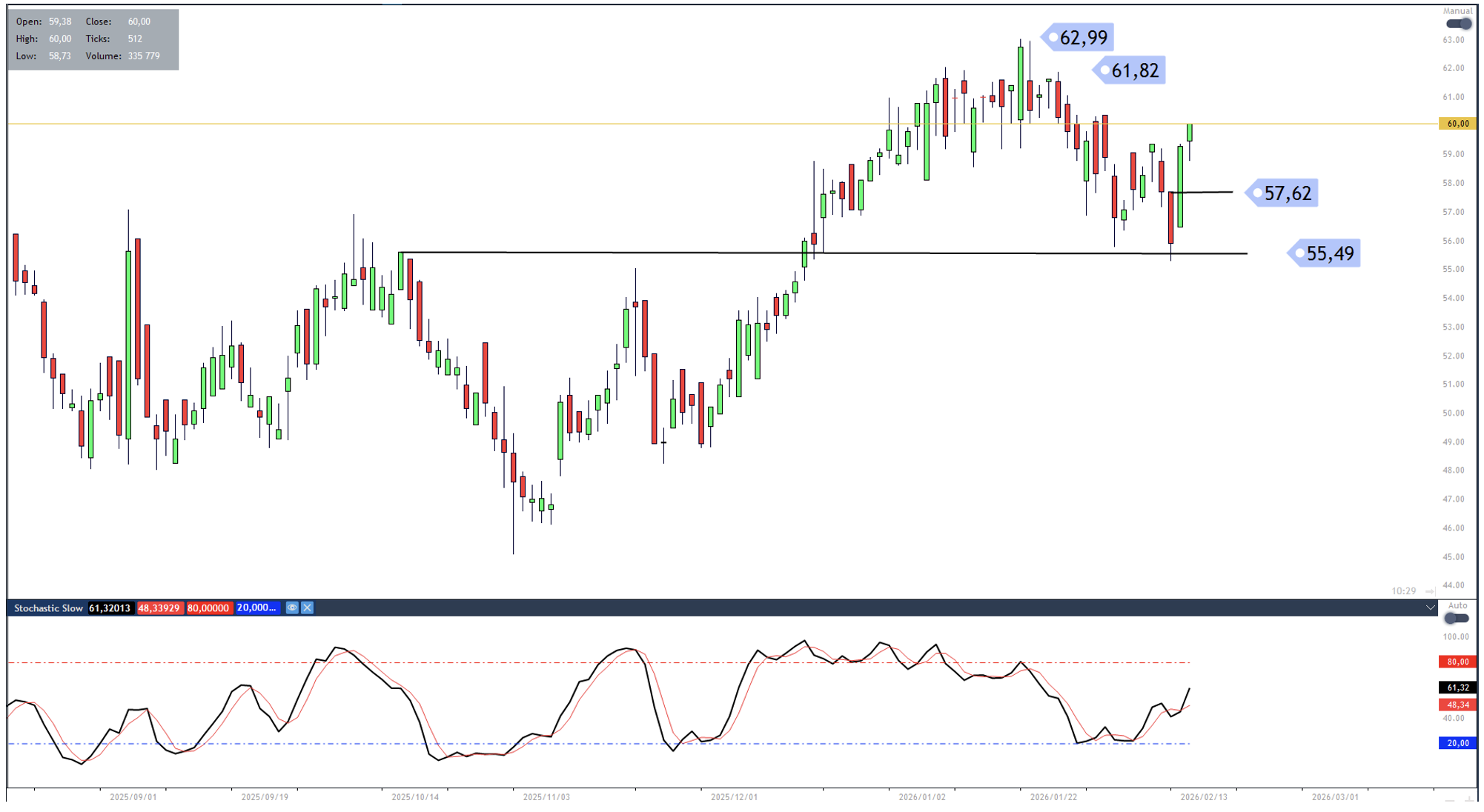Click the black 61,32013 stochastic value box
Viewport: 1484px width, 812px height.
[x=110, y=608]
